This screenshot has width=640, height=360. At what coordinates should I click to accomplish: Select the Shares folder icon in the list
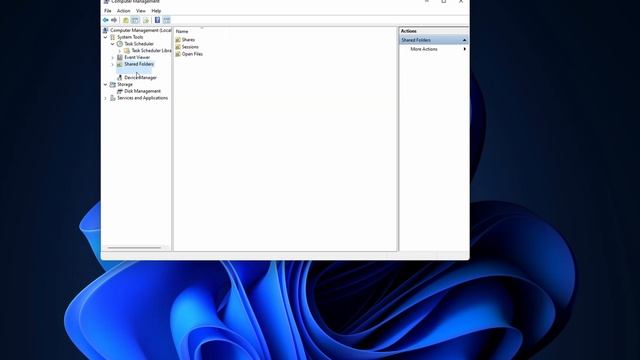click(x=178, y=40)
